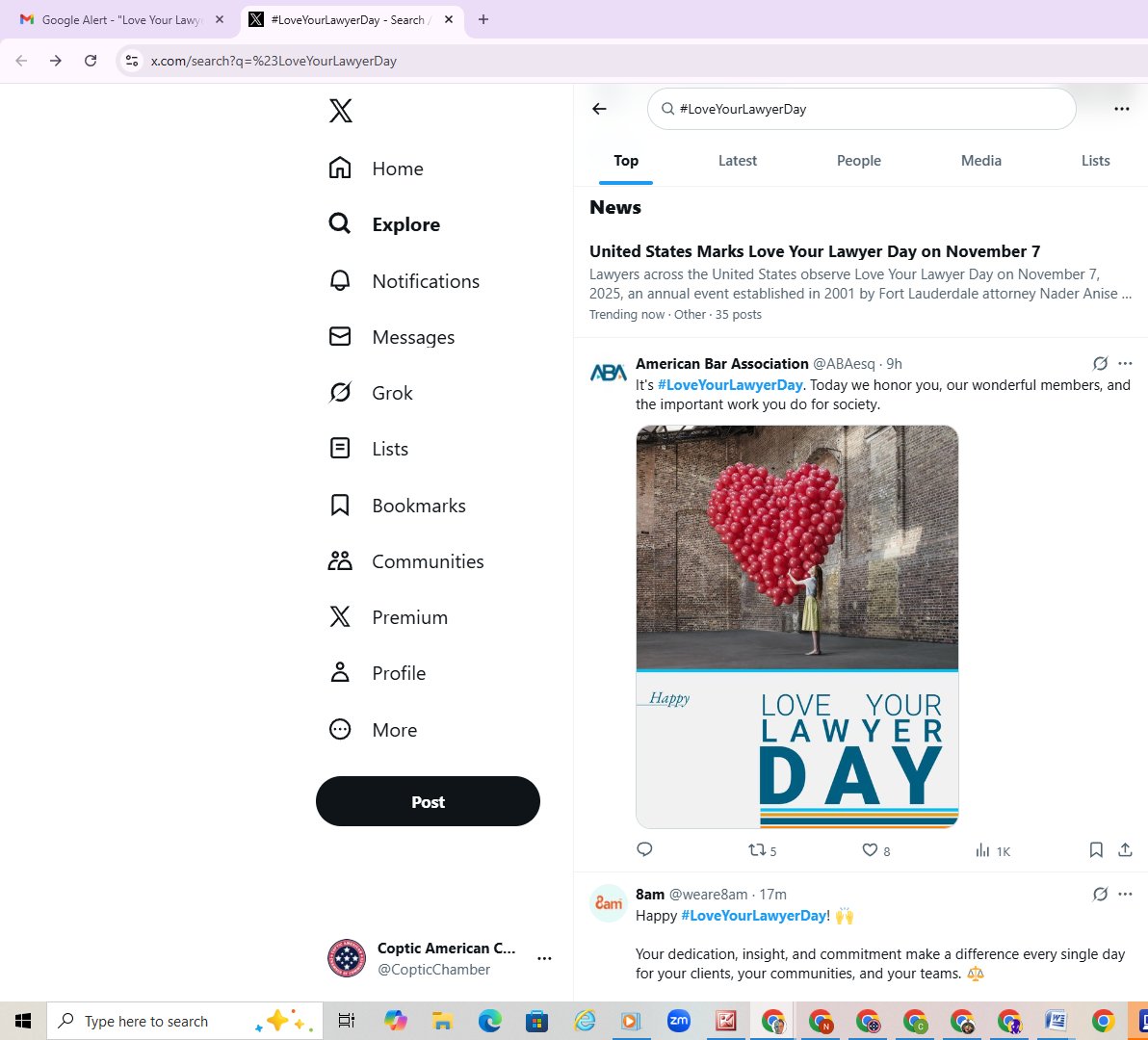Click the black Post button
This screenshot has height=1040, width=1148.
tap(428, 801)
